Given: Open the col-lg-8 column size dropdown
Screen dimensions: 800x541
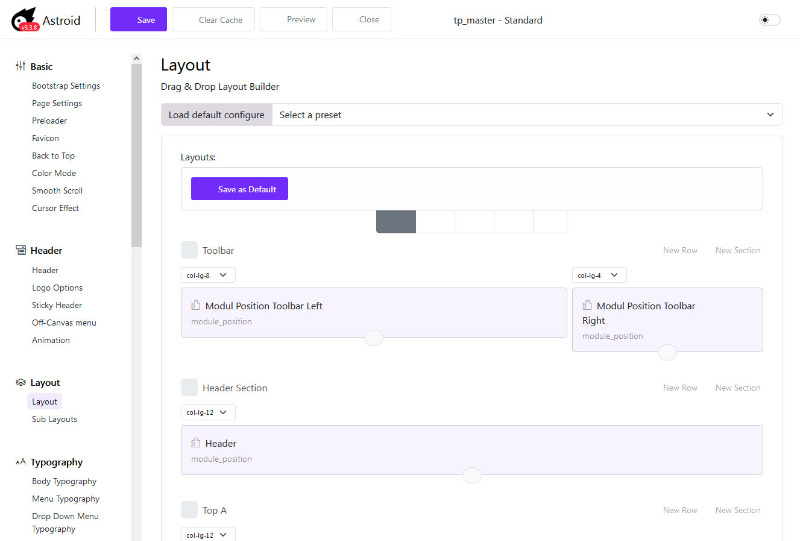Looking at the screenshot, I should click(x=208, y=275).
